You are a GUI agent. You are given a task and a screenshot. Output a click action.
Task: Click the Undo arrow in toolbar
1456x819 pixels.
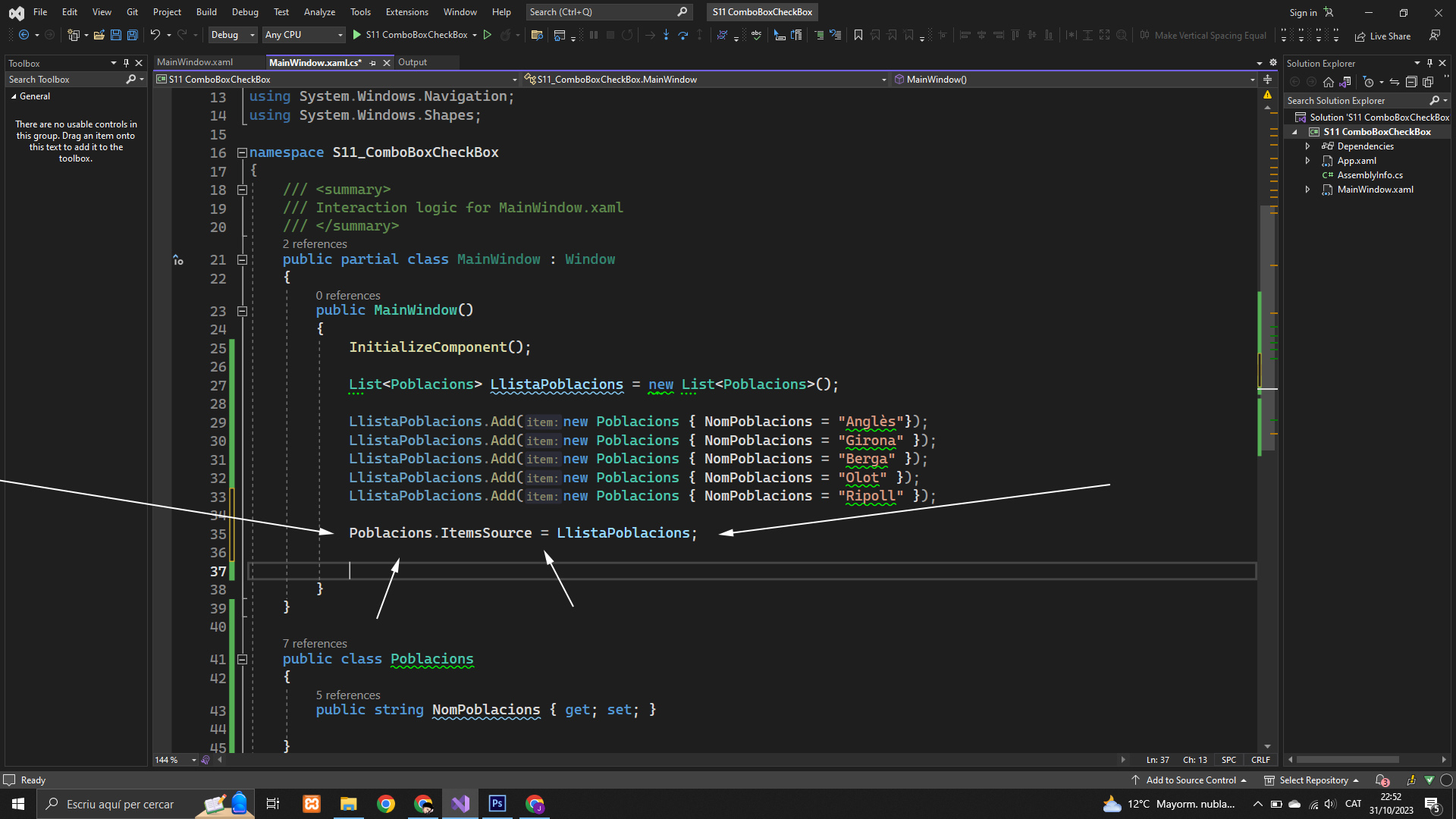(155, 35)
